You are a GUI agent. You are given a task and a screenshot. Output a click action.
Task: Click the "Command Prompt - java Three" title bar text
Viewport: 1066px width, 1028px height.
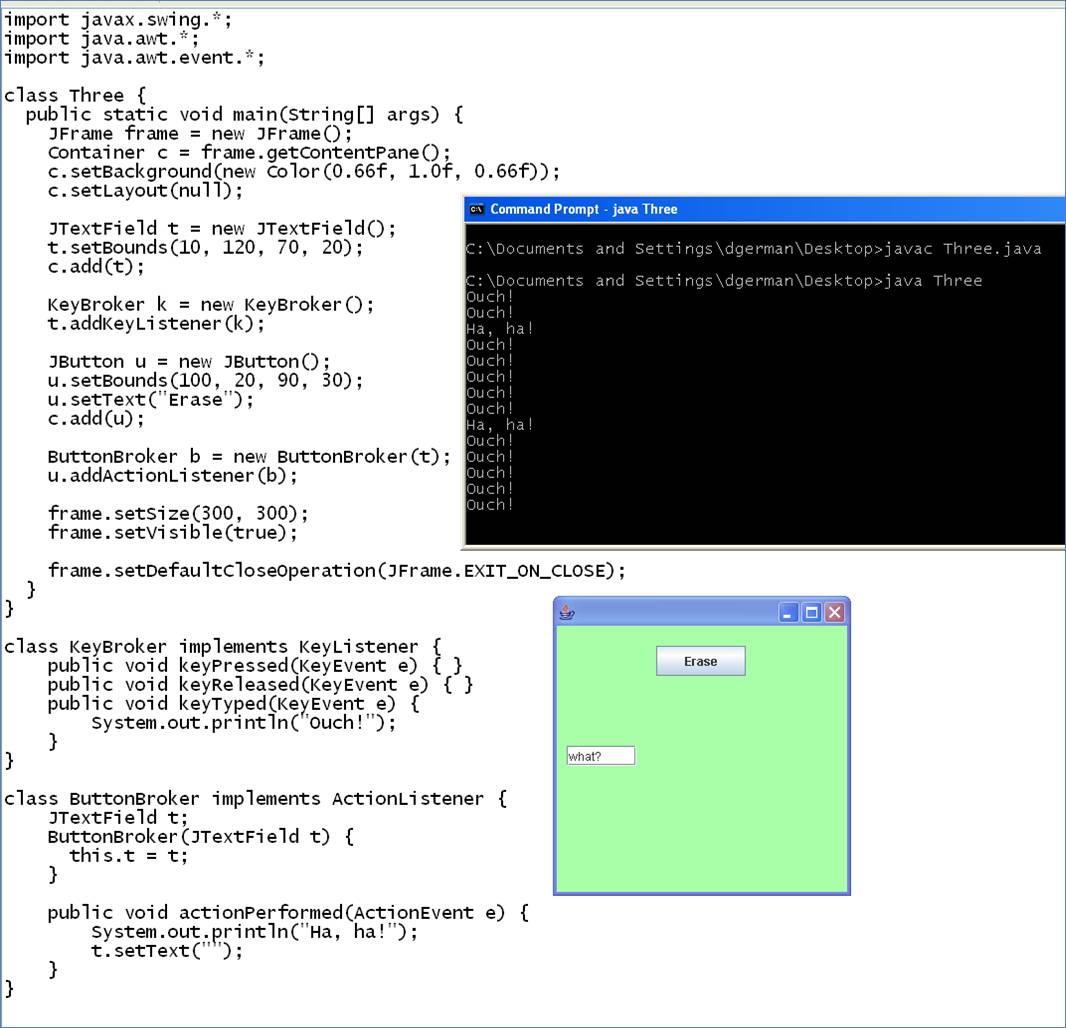coord(584,209)
